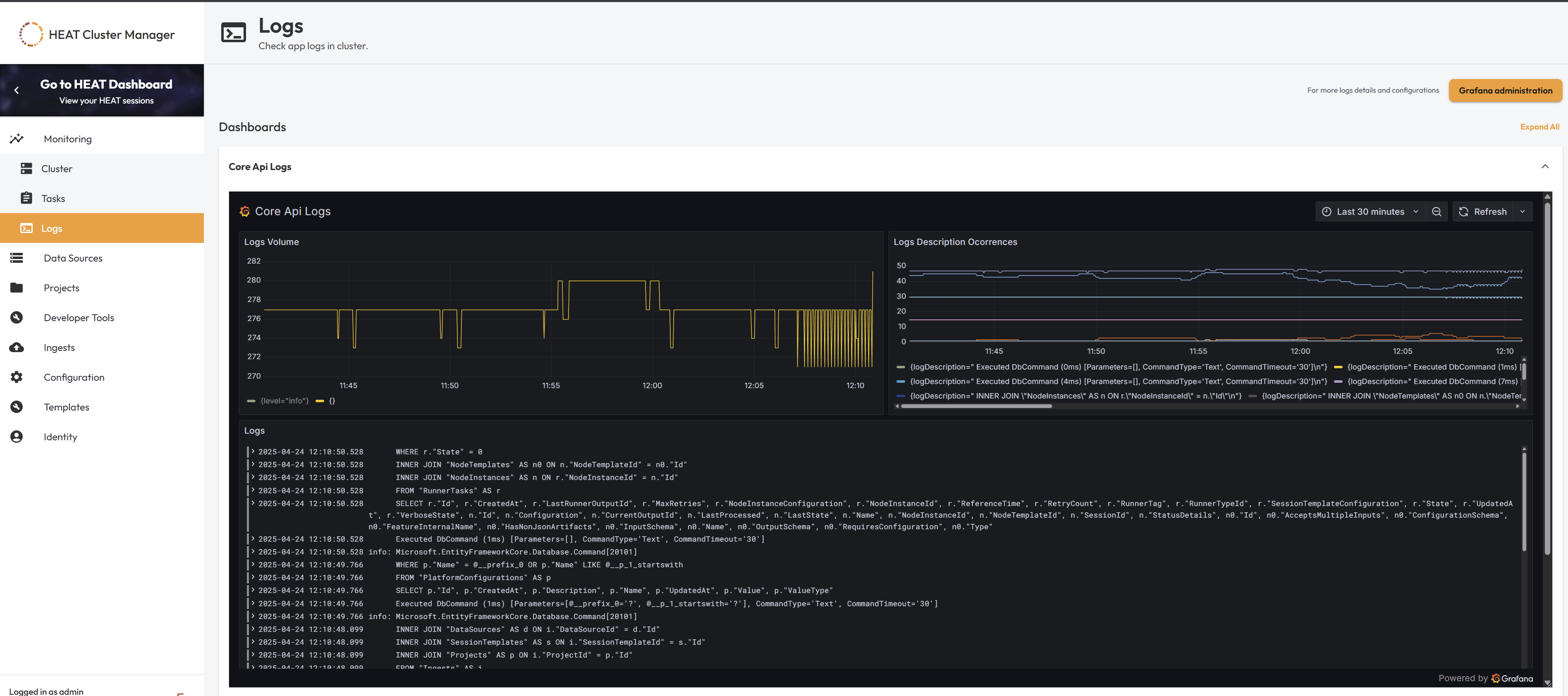Go to the Projects menu entry

tap(62, 288)
